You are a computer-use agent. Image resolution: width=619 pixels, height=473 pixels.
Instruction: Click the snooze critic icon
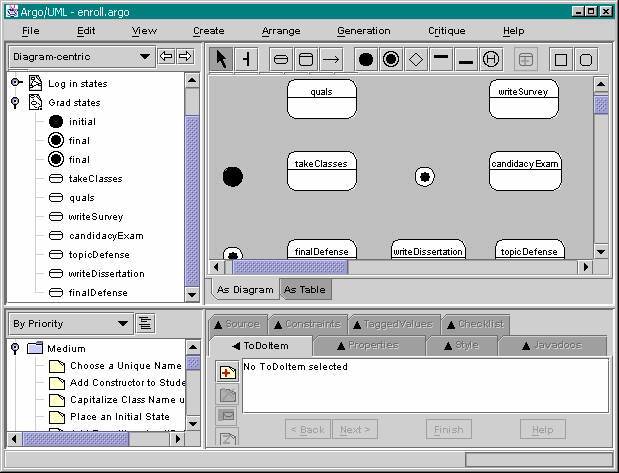pyautogui.click(x=228, y=437)
